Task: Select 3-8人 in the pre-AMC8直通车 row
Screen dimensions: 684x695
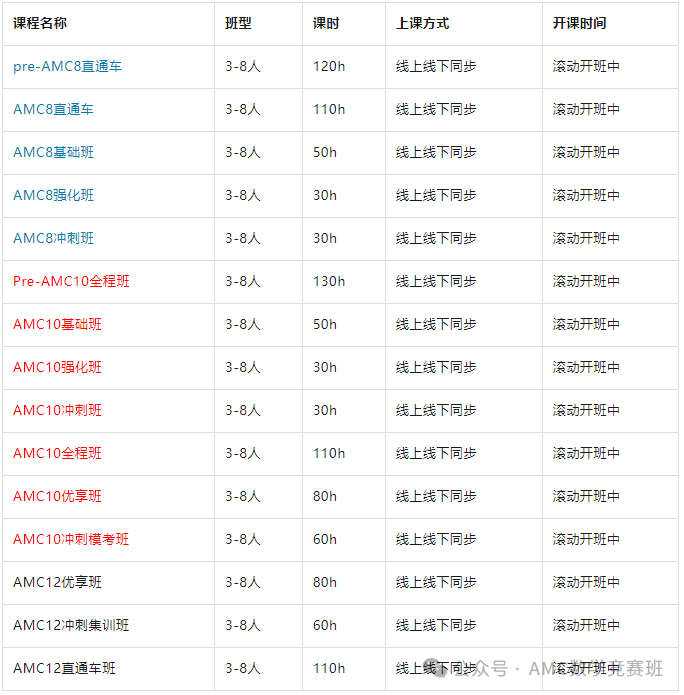Action: coord(243,66)
